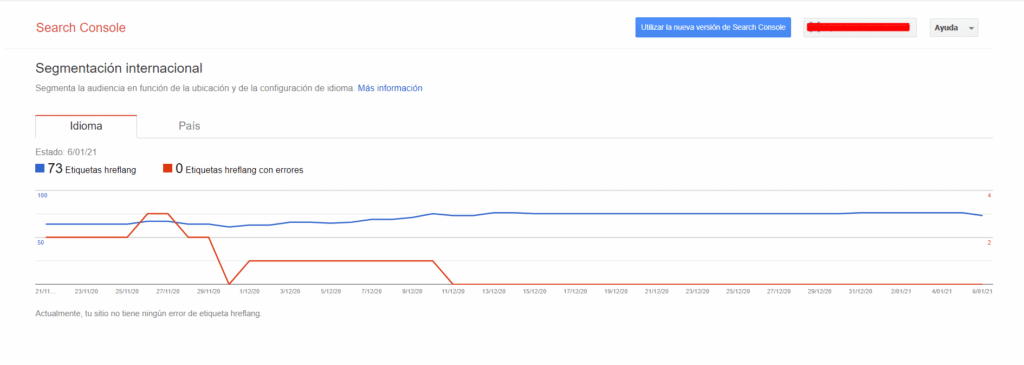The image size is (1024, 365).
Task: Click the blue Etiquetas hreflang legend swatch
Action: point(40,168)
